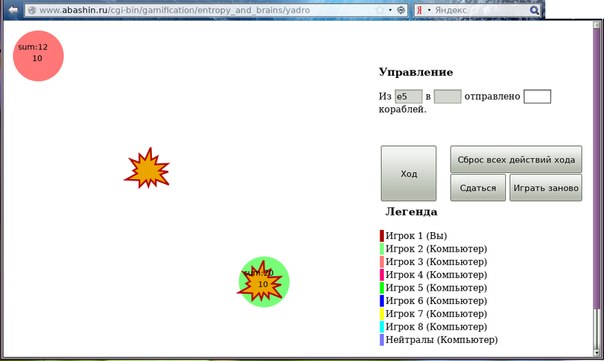This screenshot has width=604, height=361.
Task: Click the Сдаться button
Action: (478, 188)
